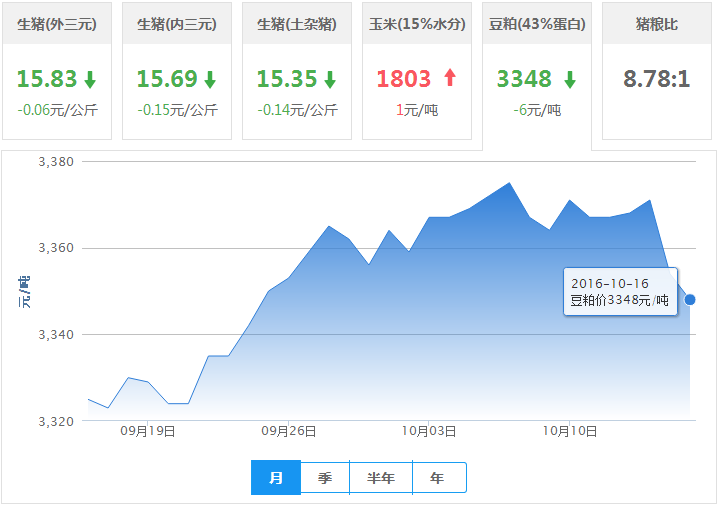Screen dimensions: 725x508
Task: Click the 3,340 y-axis label
Action: click(x=56, y=335)
